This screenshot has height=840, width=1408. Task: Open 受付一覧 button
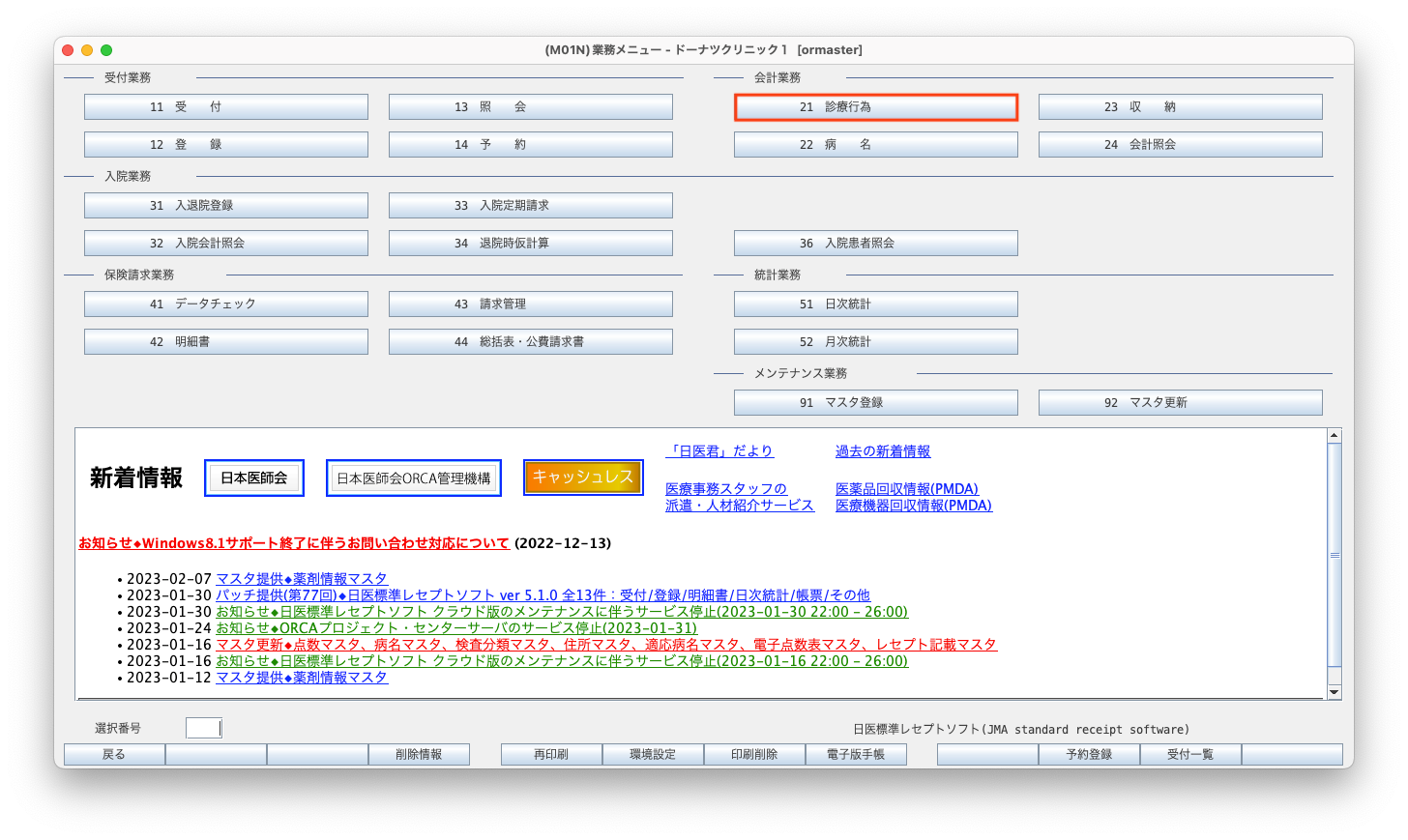[1190, 755]
